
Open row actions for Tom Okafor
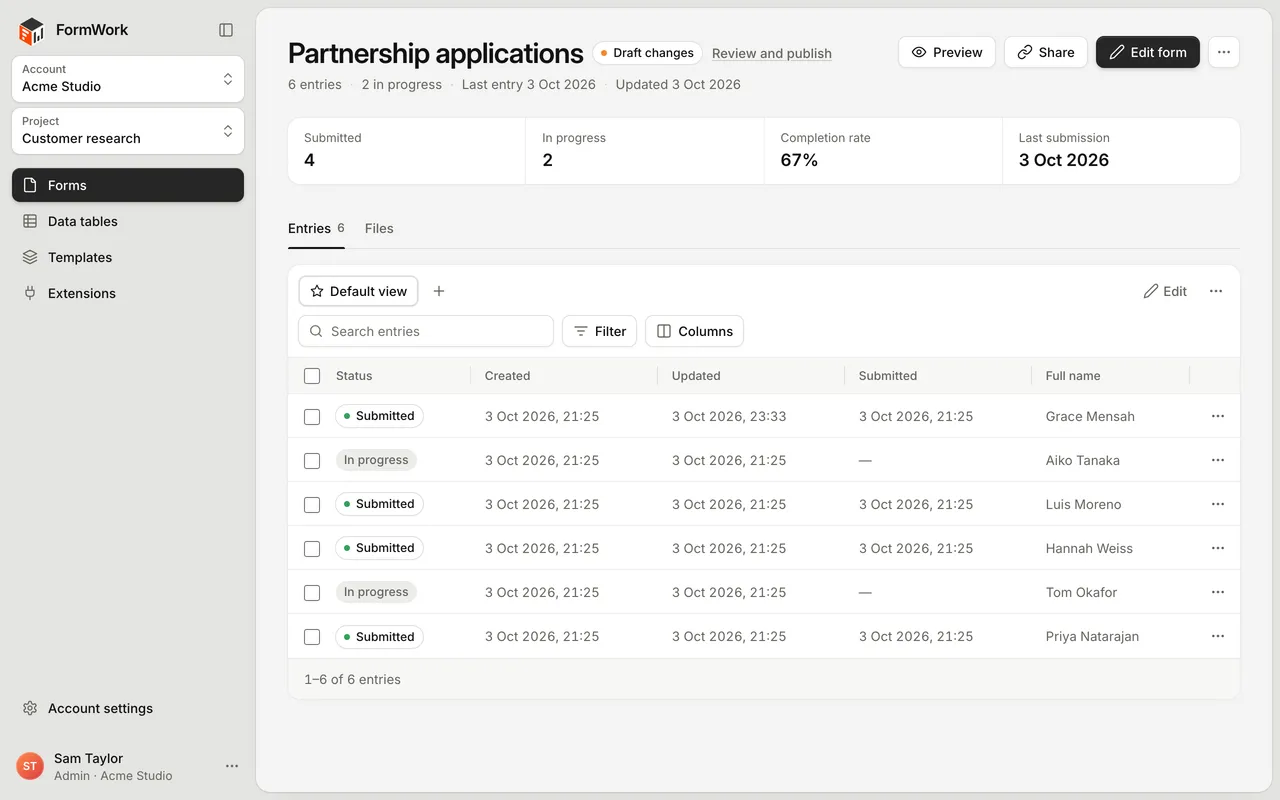click(1218, 592)
